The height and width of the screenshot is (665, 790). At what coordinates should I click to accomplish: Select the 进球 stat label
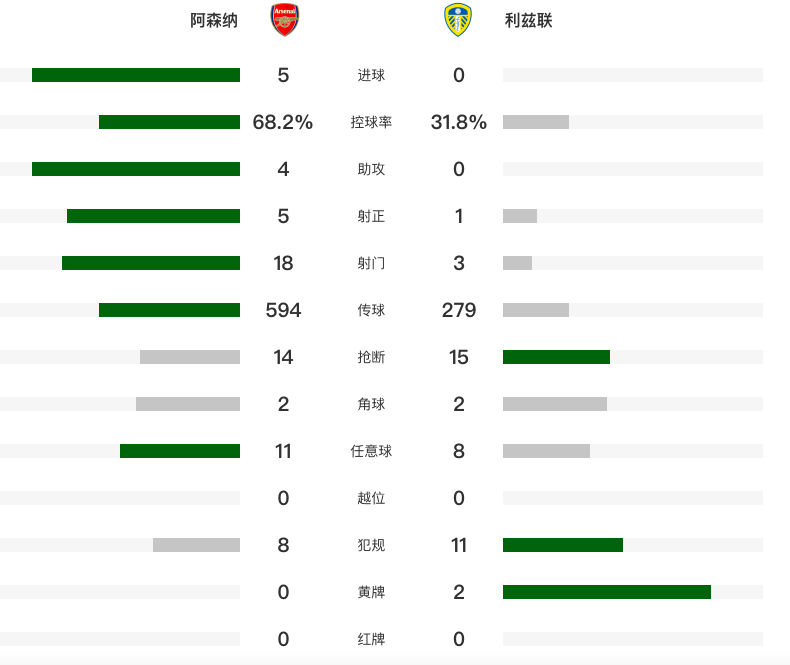pos(371,75)
